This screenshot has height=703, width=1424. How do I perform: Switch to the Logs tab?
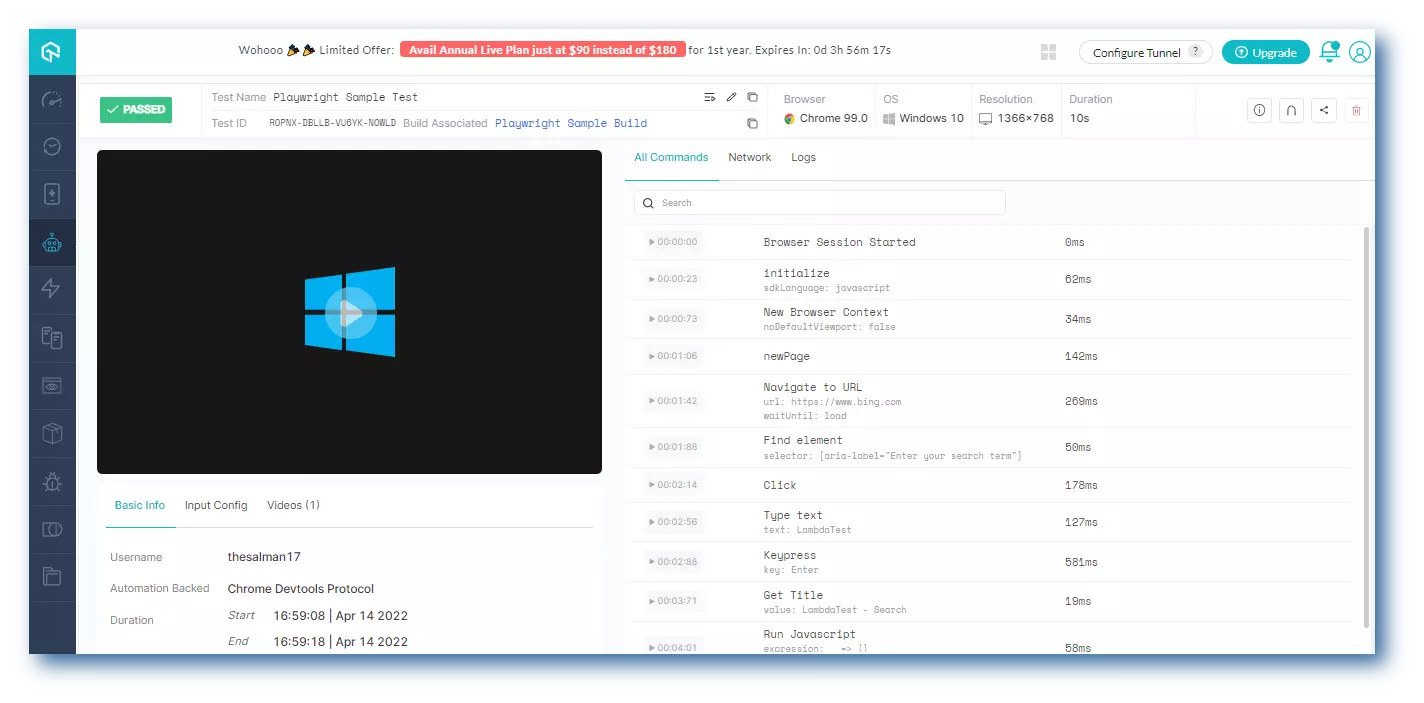pos(803,157)
